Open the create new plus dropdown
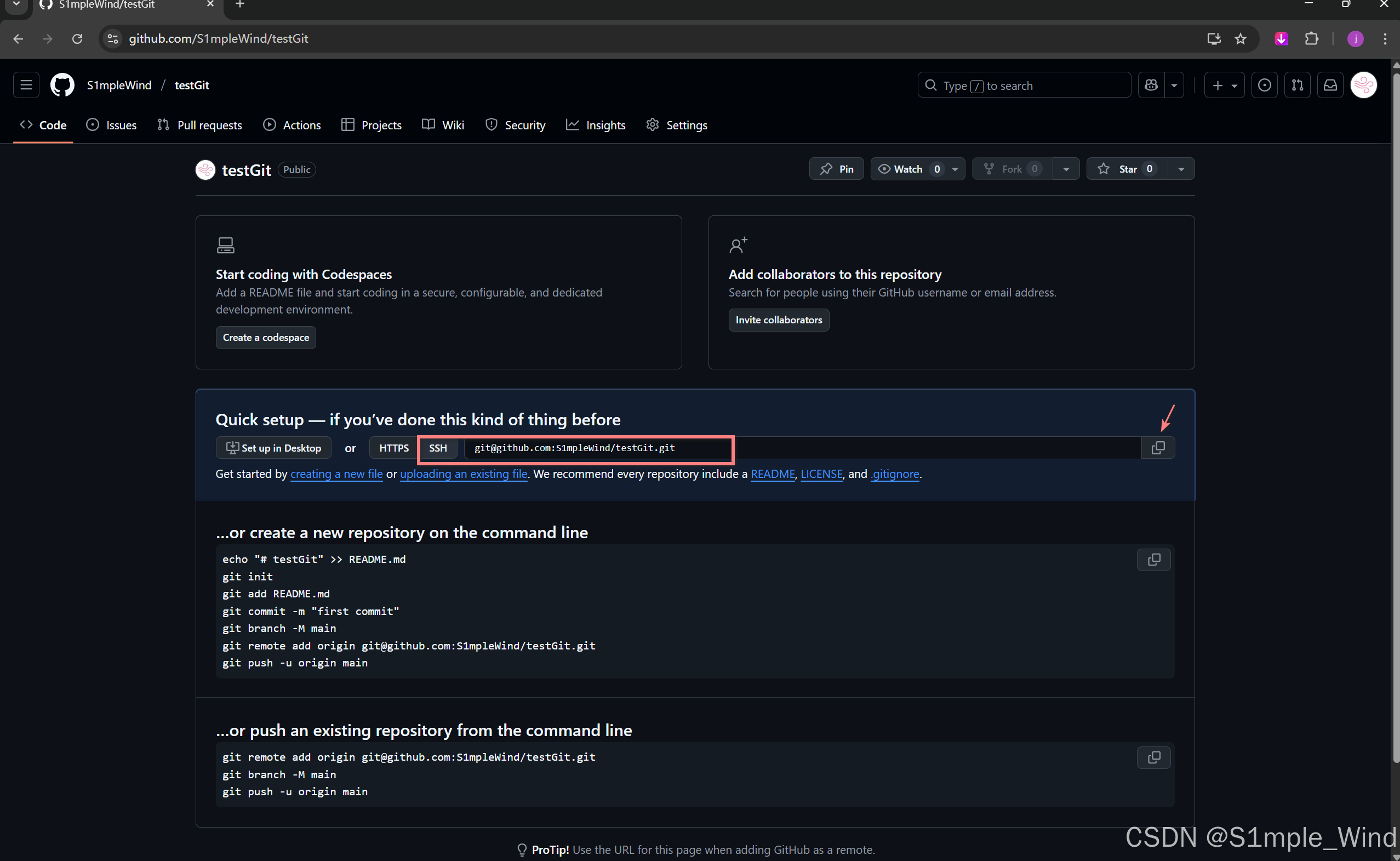 (x=1224, y=85)
